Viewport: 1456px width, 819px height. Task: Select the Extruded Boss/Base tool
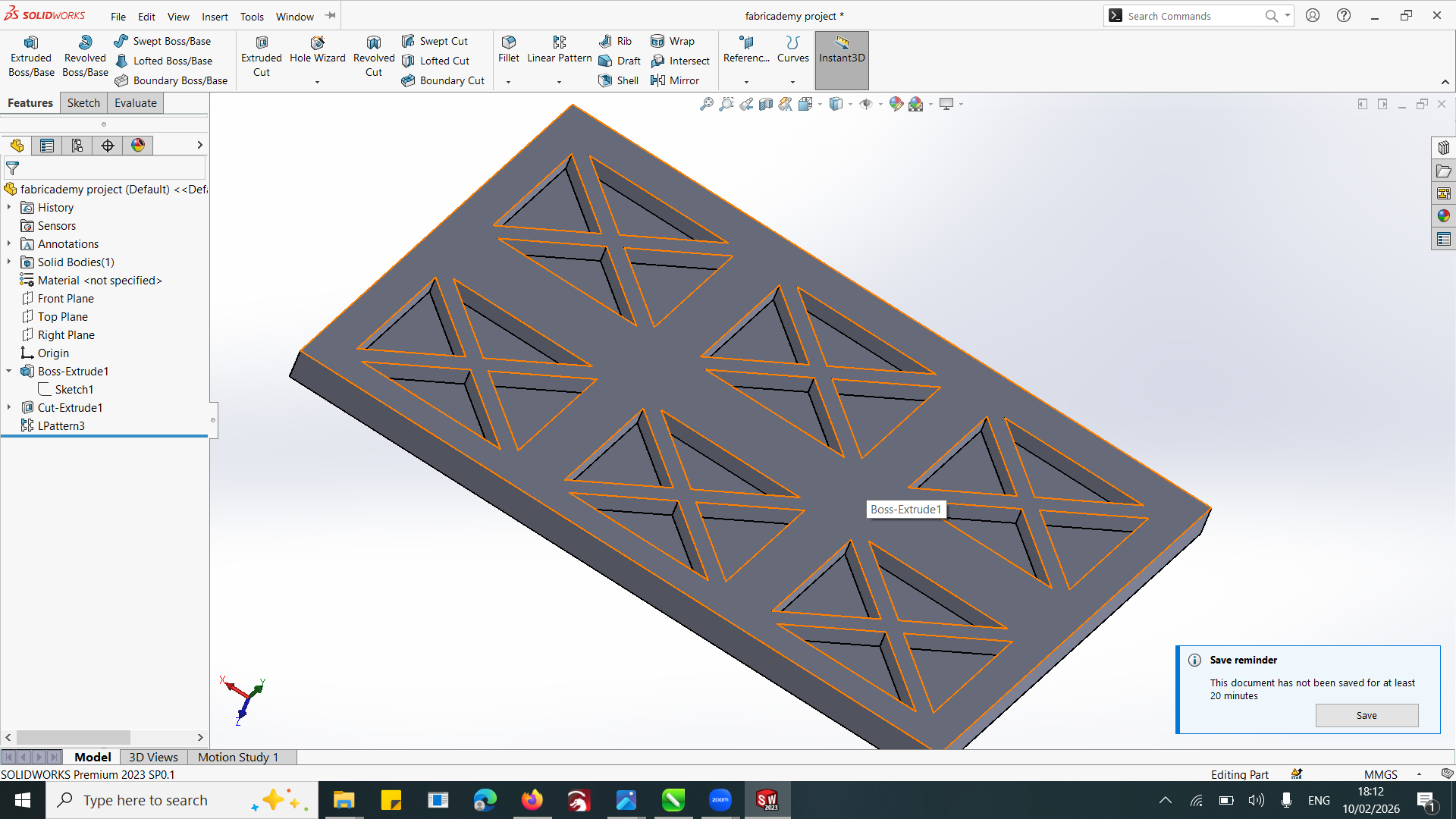click(31, 57)
